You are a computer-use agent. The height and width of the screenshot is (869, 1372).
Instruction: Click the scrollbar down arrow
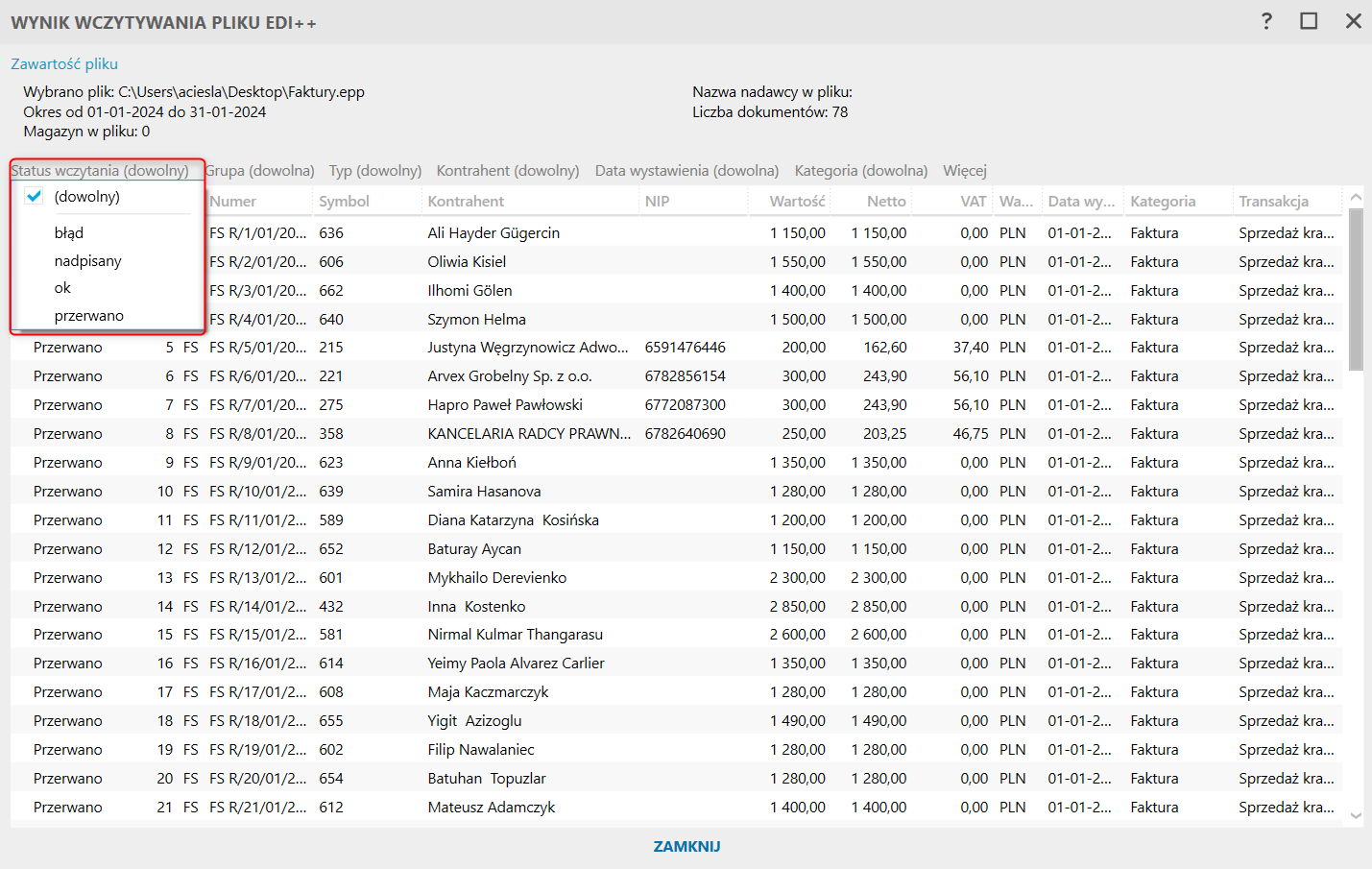1356,815
